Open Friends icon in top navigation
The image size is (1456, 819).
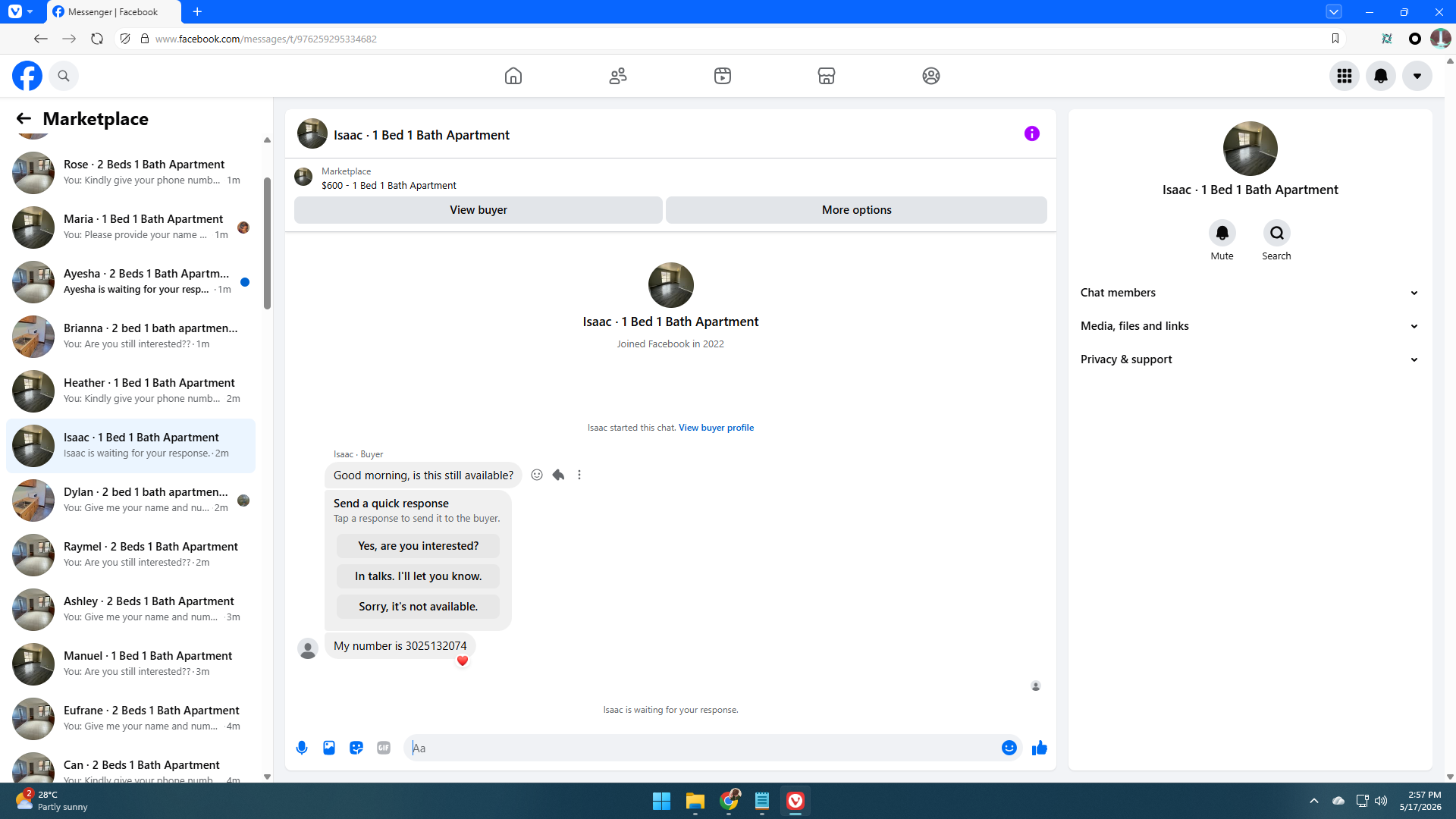point(618,76)
